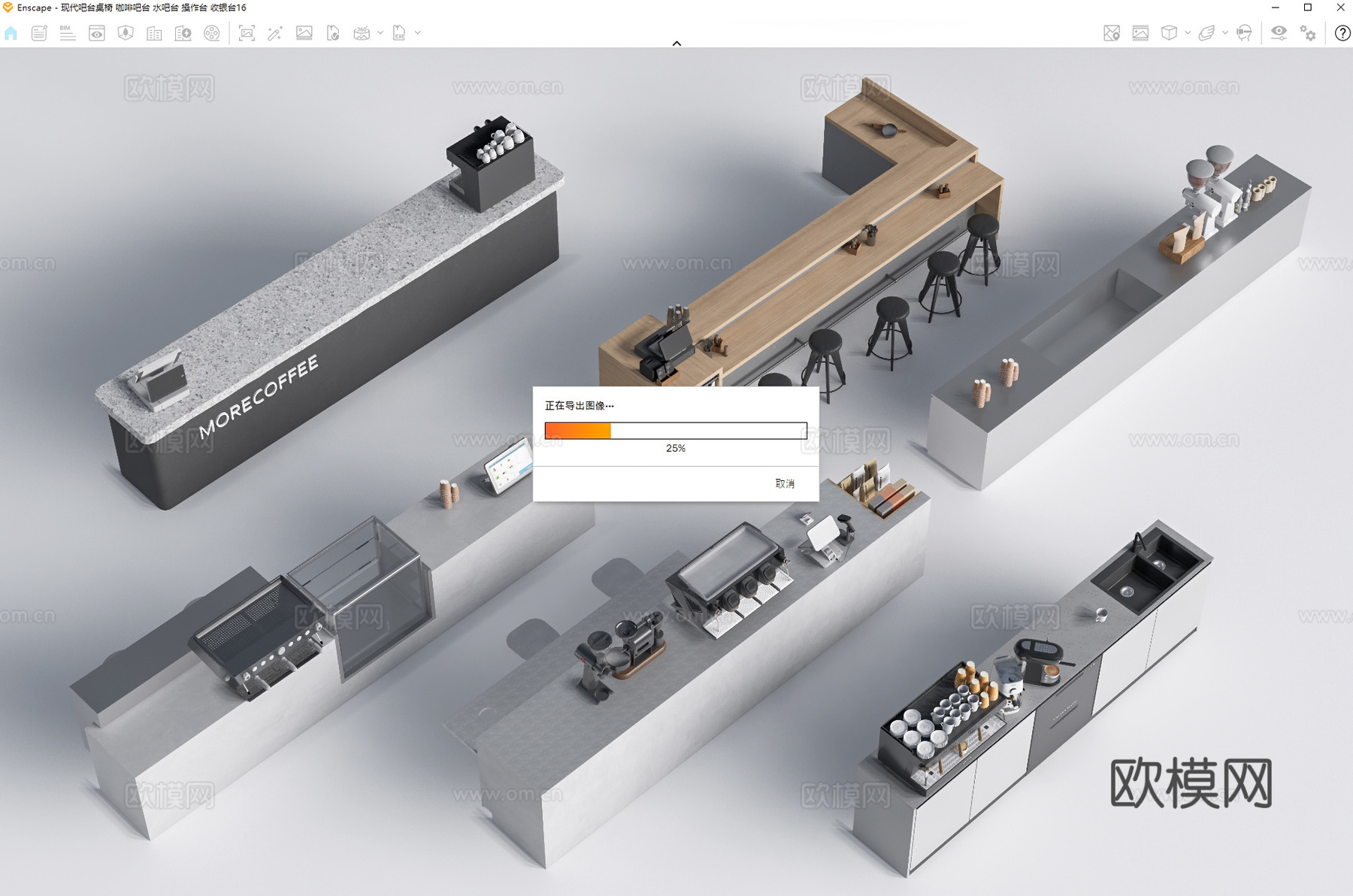This screenshot has width=1353, height=896.
Task: Click the wing fly mode icon
Action: [1206, 33]
